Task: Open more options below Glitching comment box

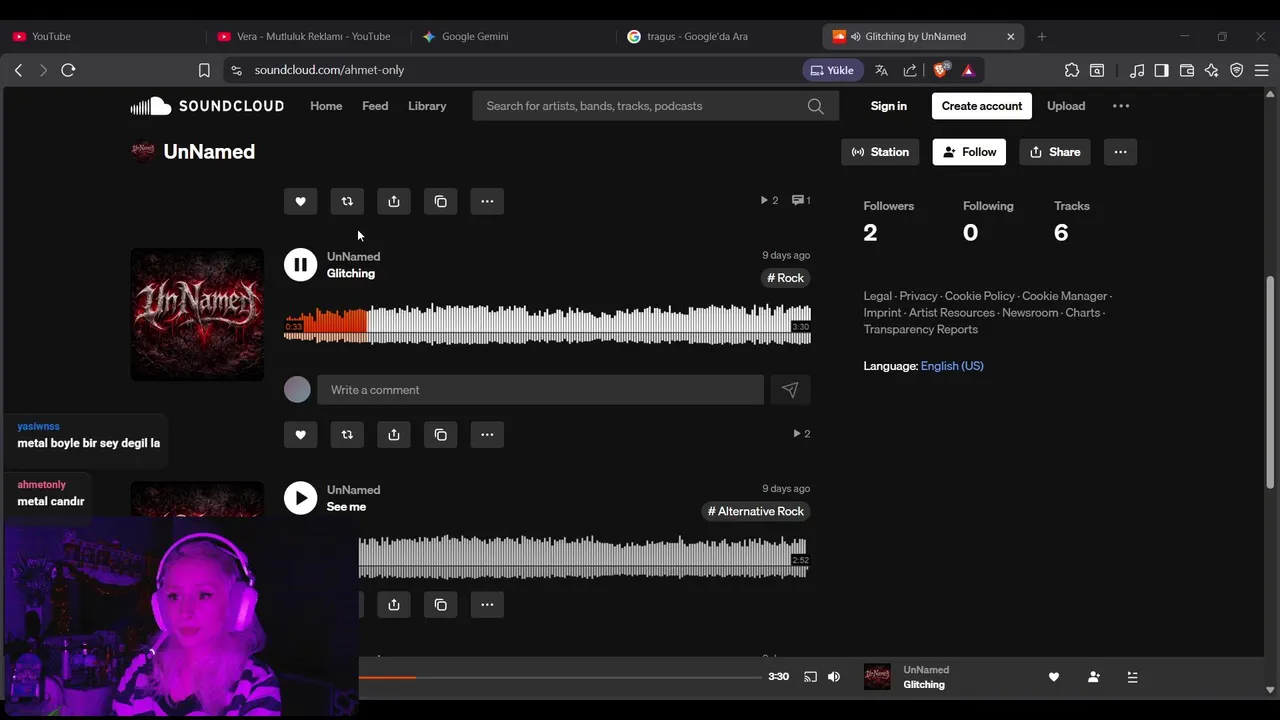Action: point(487,434)
